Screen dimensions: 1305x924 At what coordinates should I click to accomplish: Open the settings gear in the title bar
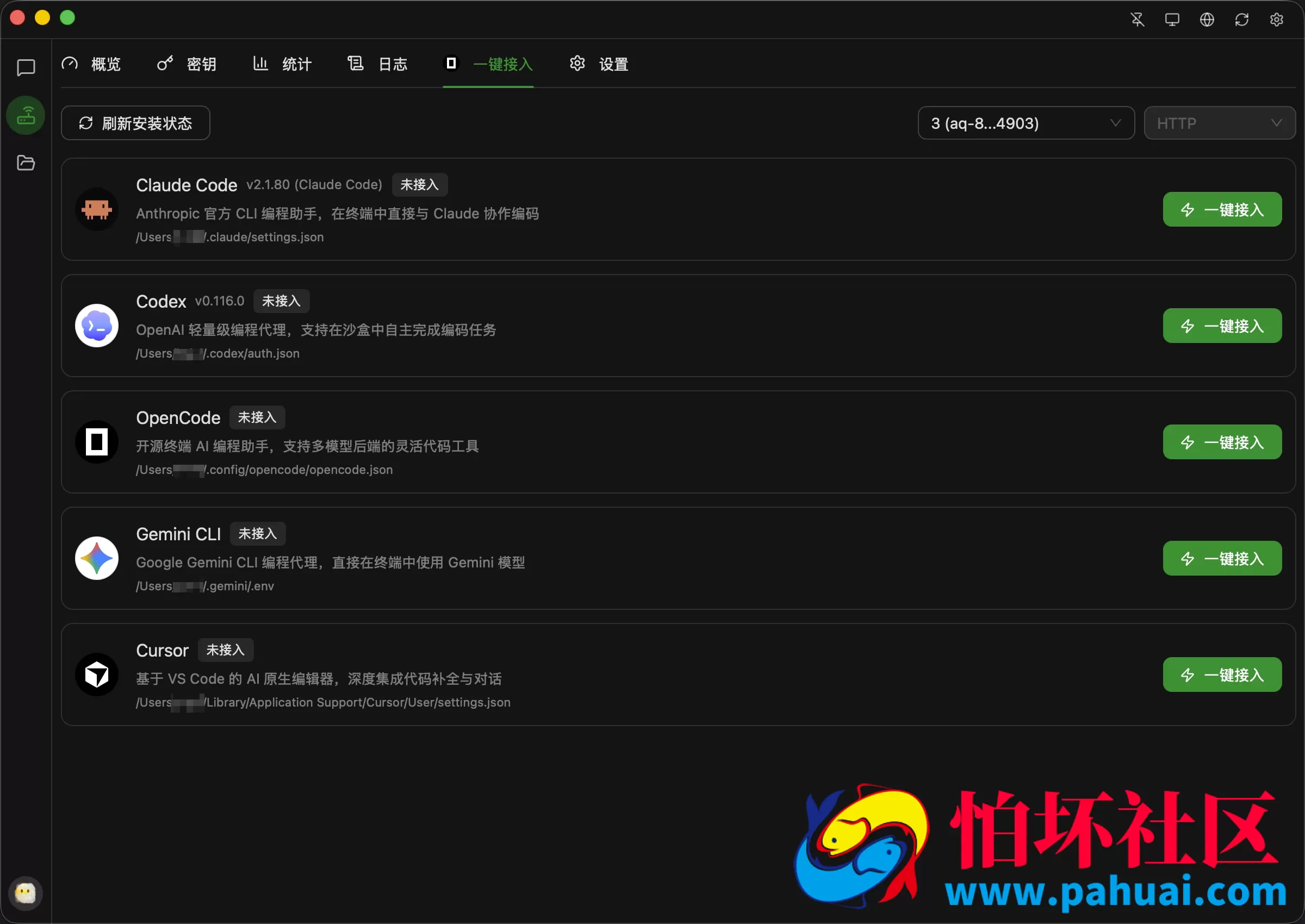(x=1277, y=19)
